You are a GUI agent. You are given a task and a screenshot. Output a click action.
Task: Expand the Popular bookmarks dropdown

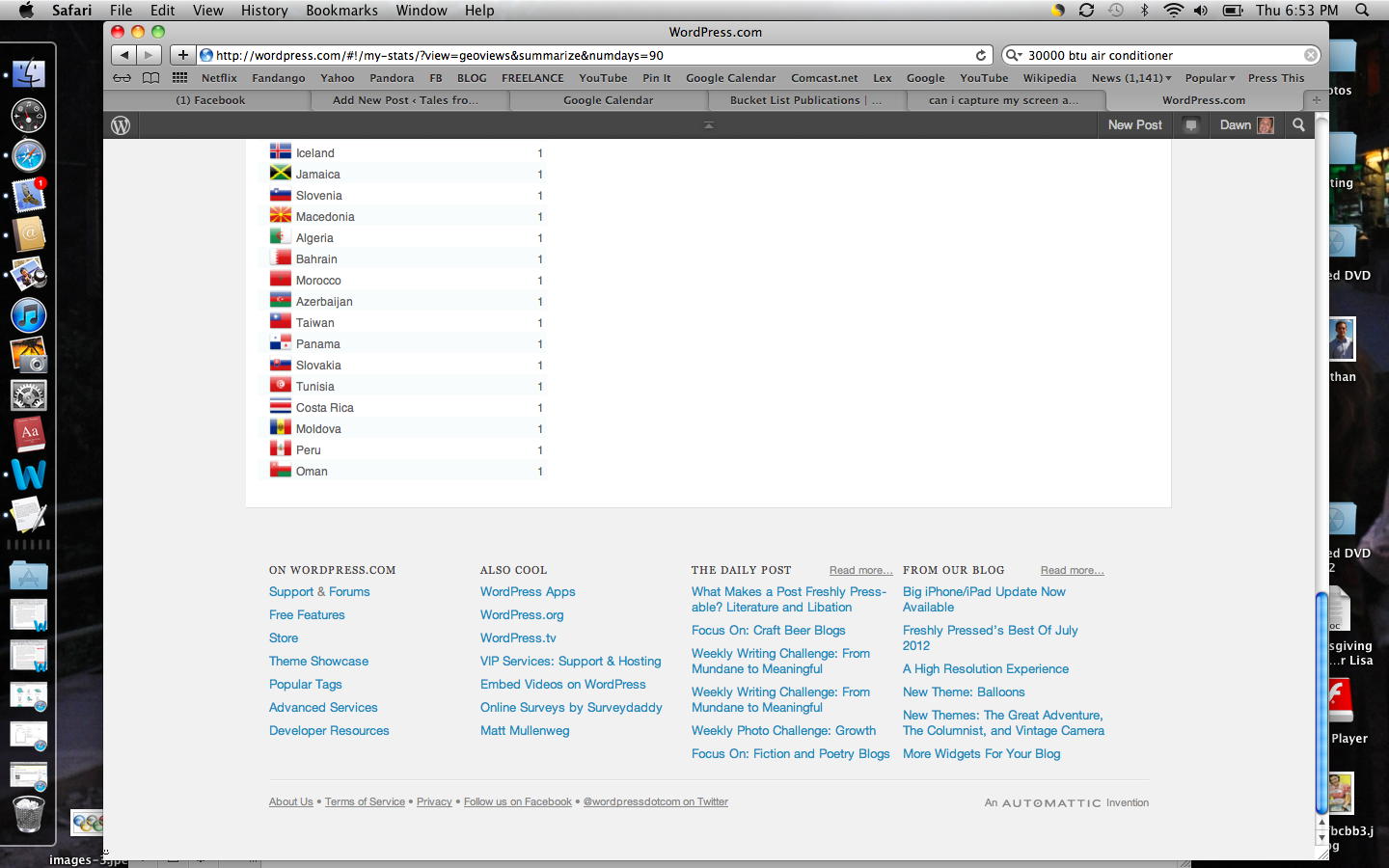pos(1210,78)
